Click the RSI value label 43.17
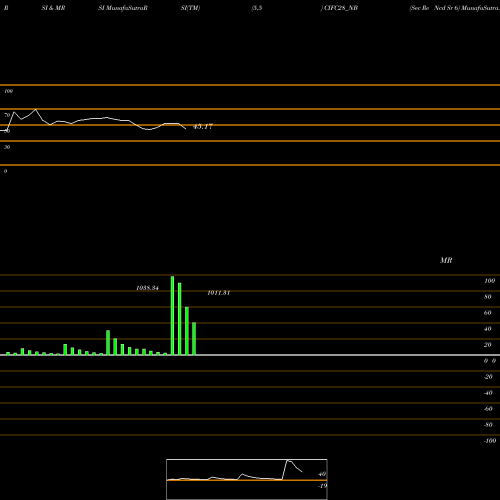 [x=203, y=127]
